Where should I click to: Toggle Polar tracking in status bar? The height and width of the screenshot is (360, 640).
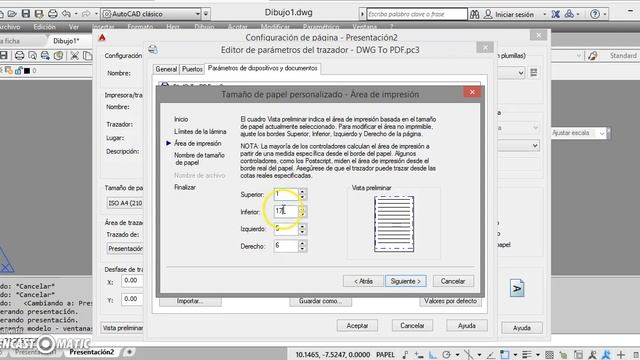pos(447,355)
